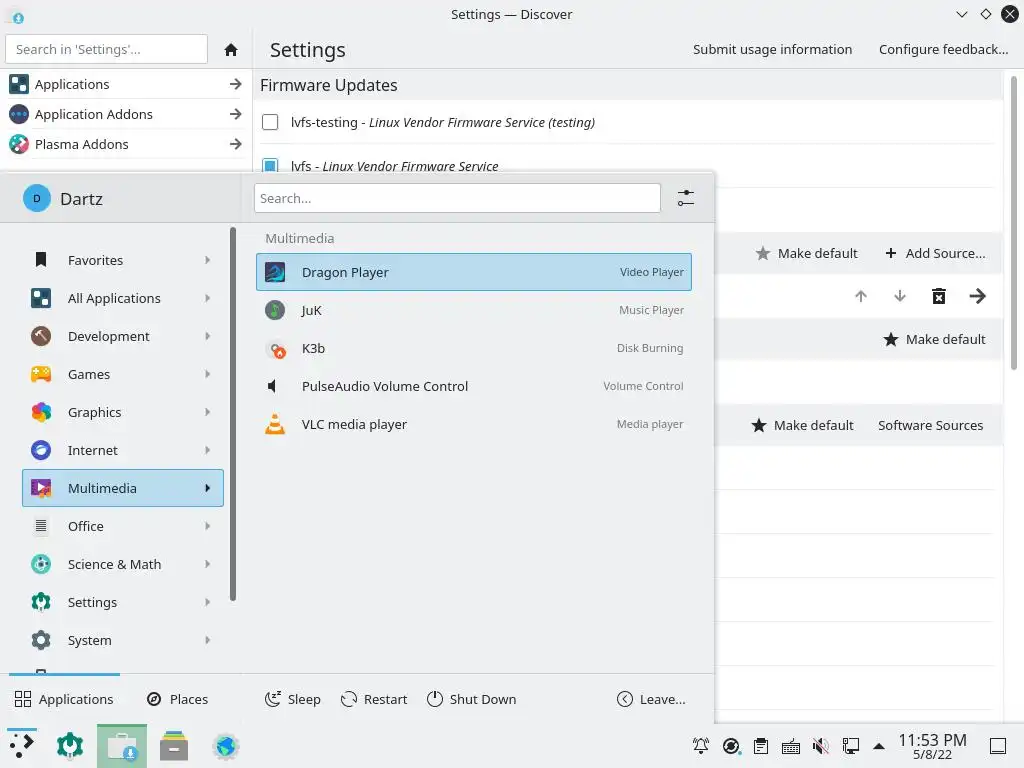Click Shut Down button
The height and width of the screenshot is (768, 1024).
click(472, 699)
